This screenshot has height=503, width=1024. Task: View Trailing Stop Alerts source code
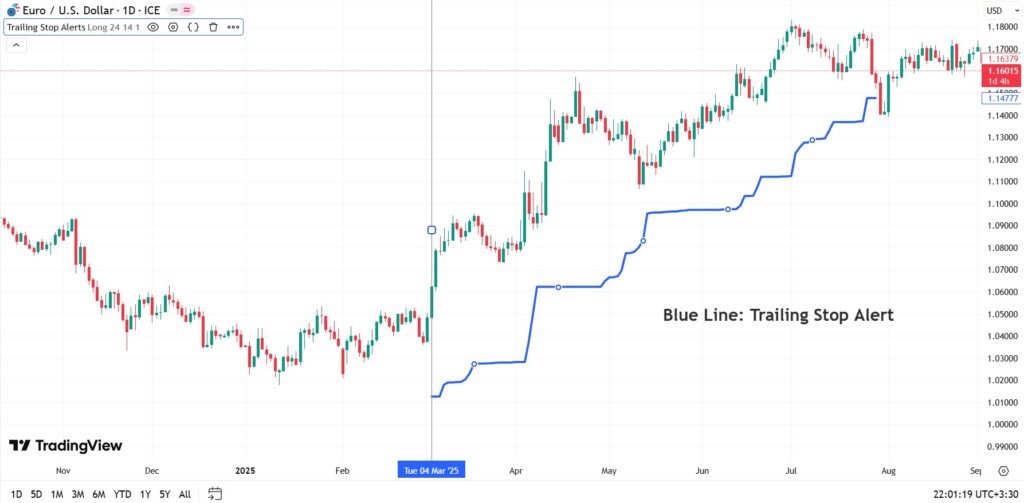coord(193,27)
